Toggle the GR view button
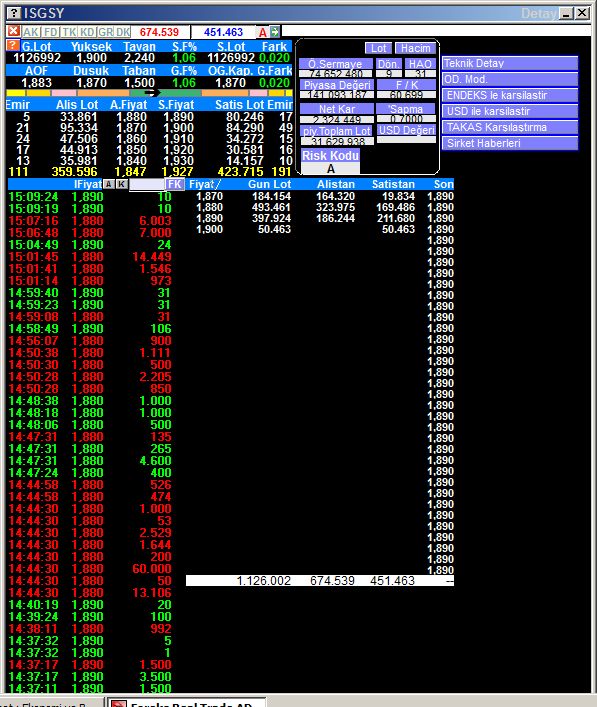This screenshot has height=707, width=597. point(106,32)
